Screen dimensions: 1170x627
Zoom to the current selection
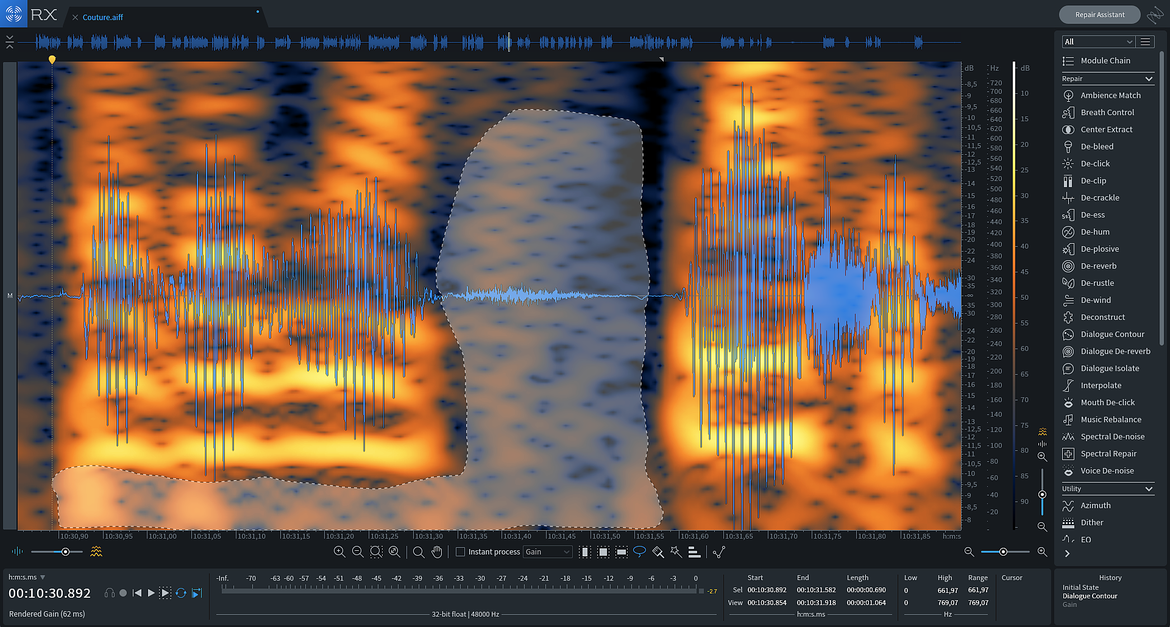point(376,552)
